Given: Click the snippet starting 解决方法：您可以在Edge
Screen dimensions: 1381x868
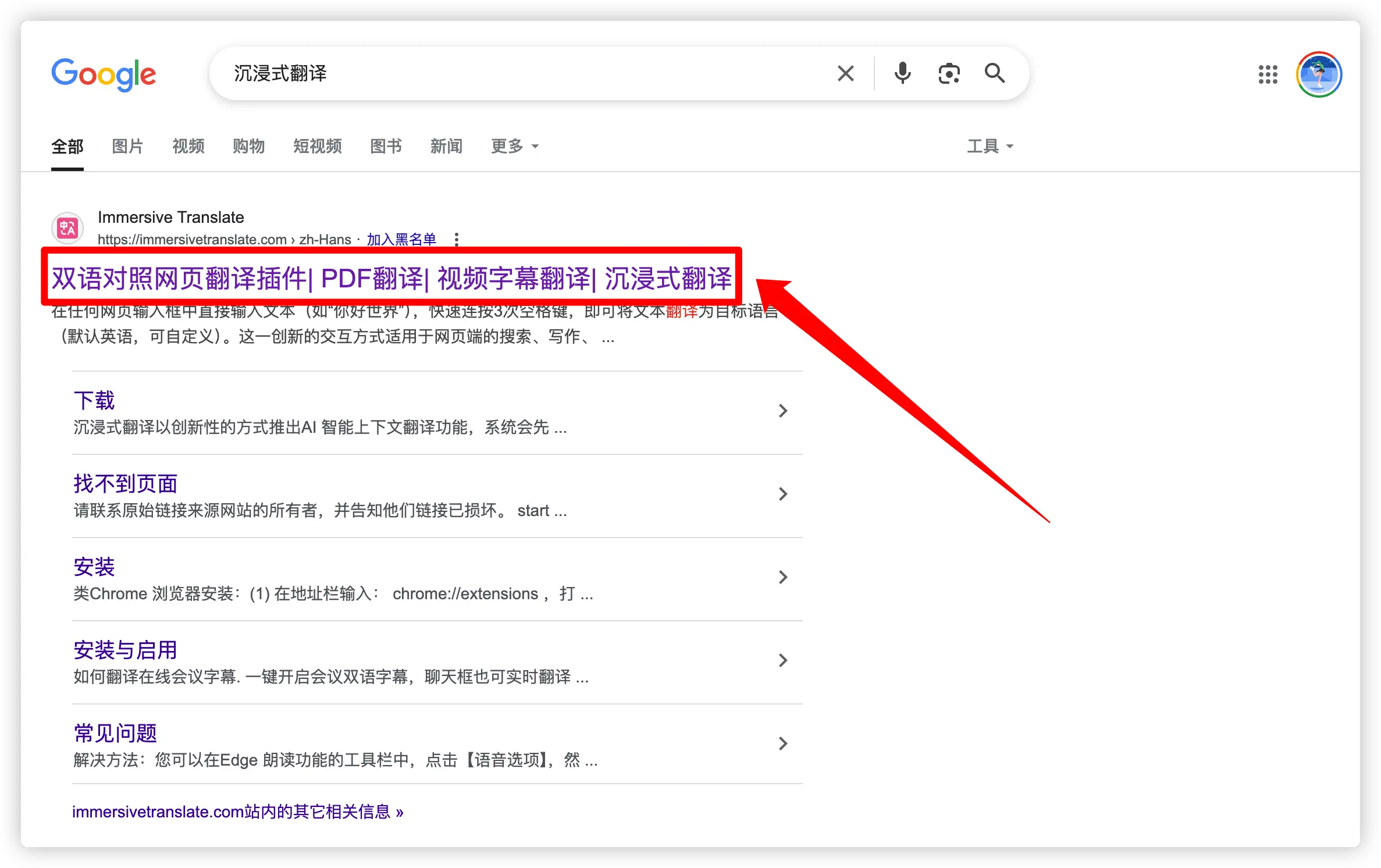Looking at the screenshot, I should (336, 760).
